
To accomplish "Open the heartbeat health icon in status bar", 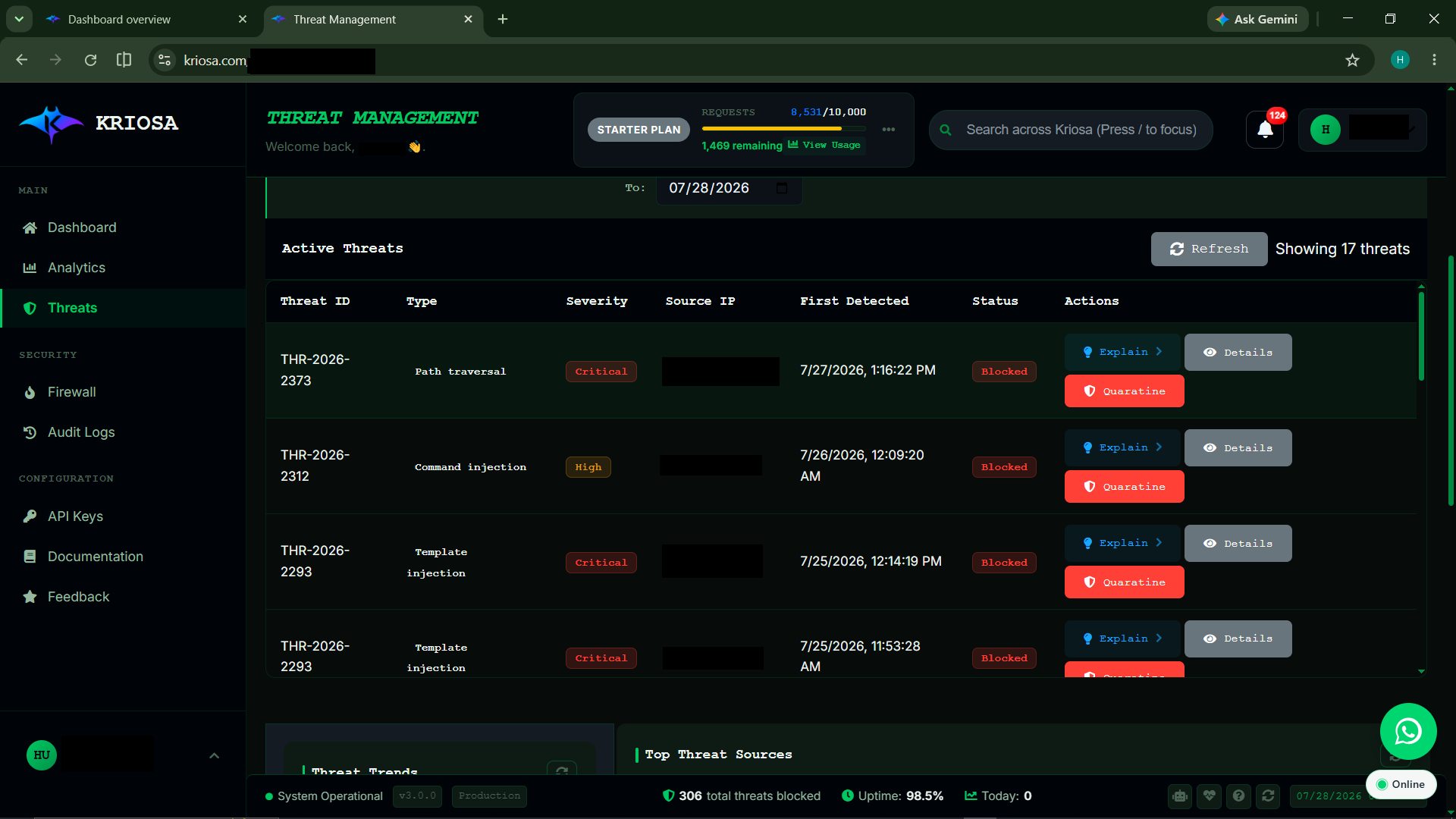I will tap(1210, 795).
